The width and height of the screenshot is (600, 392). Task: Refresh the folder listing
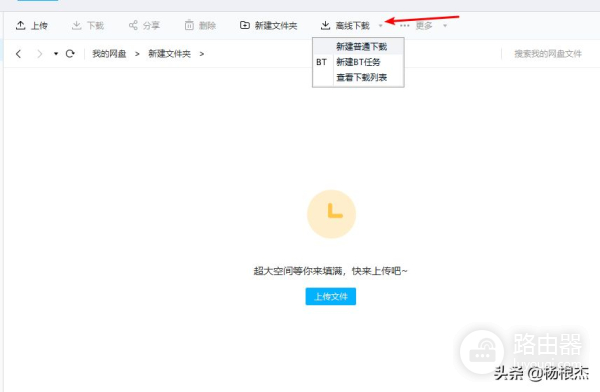tap(70, 54)
